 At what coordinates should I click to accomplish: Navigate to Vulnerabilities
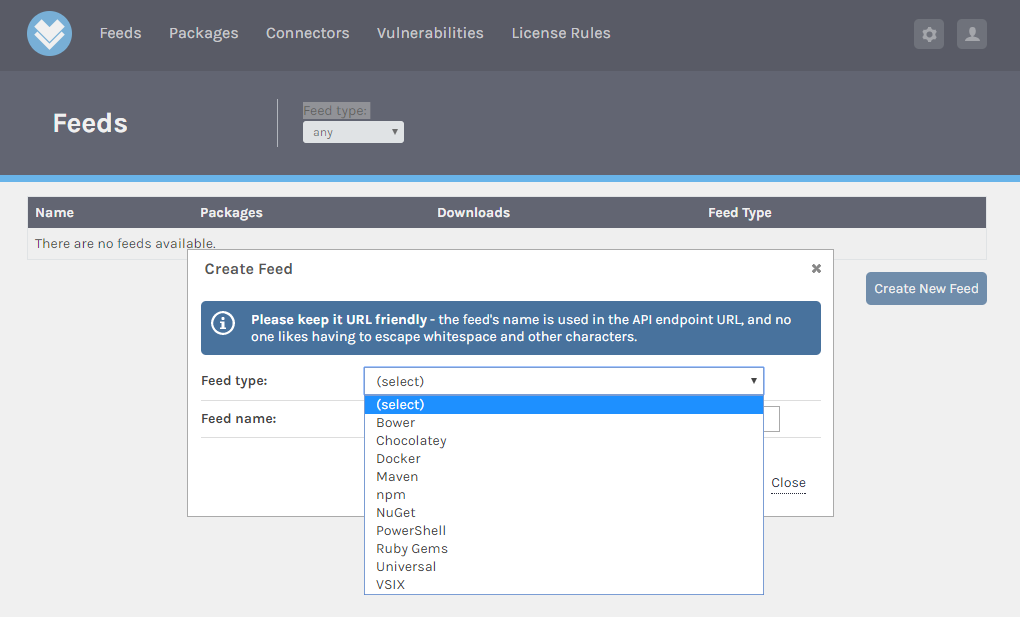430,33
